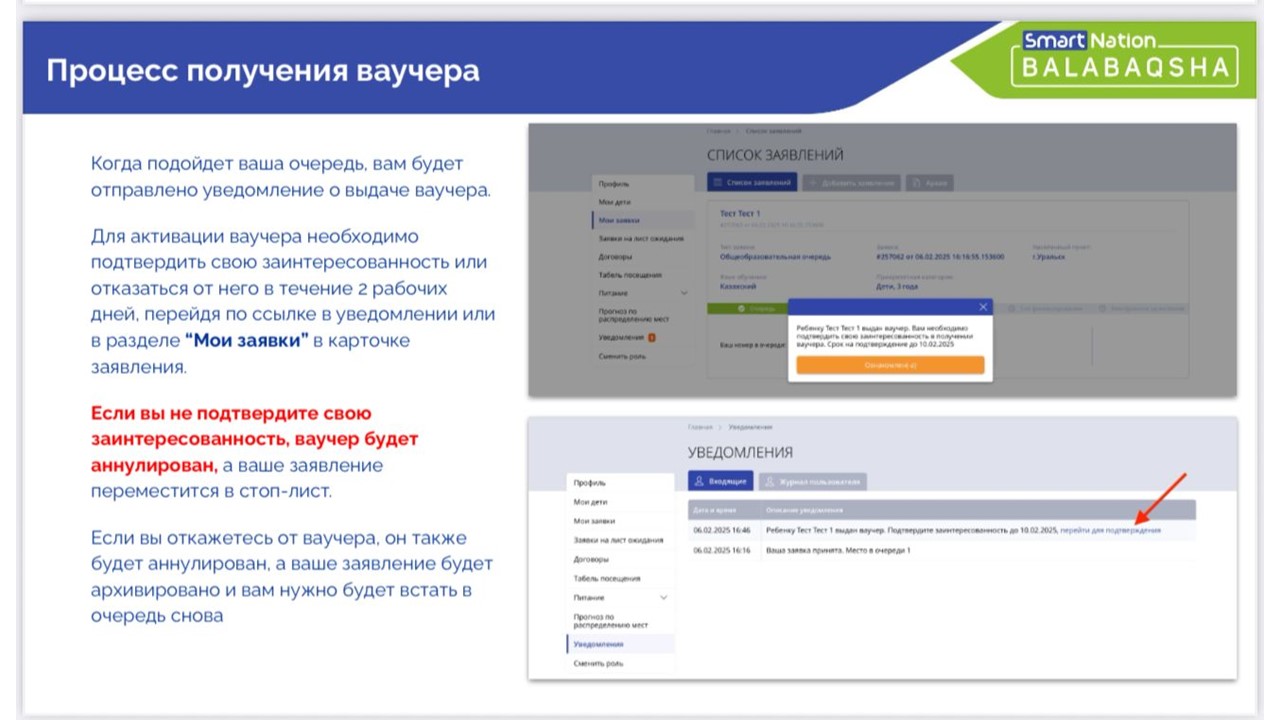This screenshot has width=1280, height=720.
Task: Click the orange notification badge next to Уведомления
Action: 651,338
